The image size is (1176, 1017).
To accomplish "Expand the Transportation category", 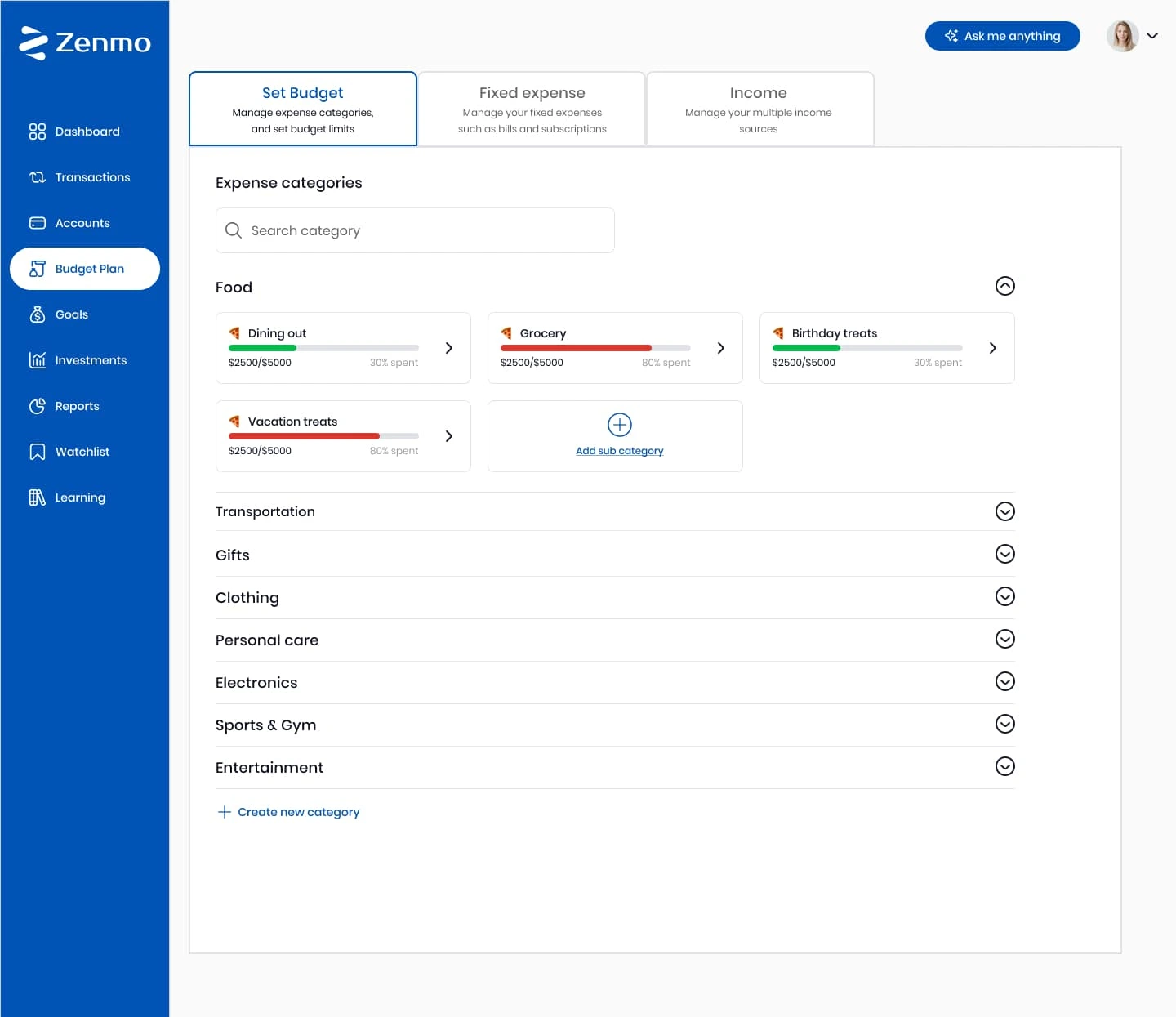I will point(1005,511).
